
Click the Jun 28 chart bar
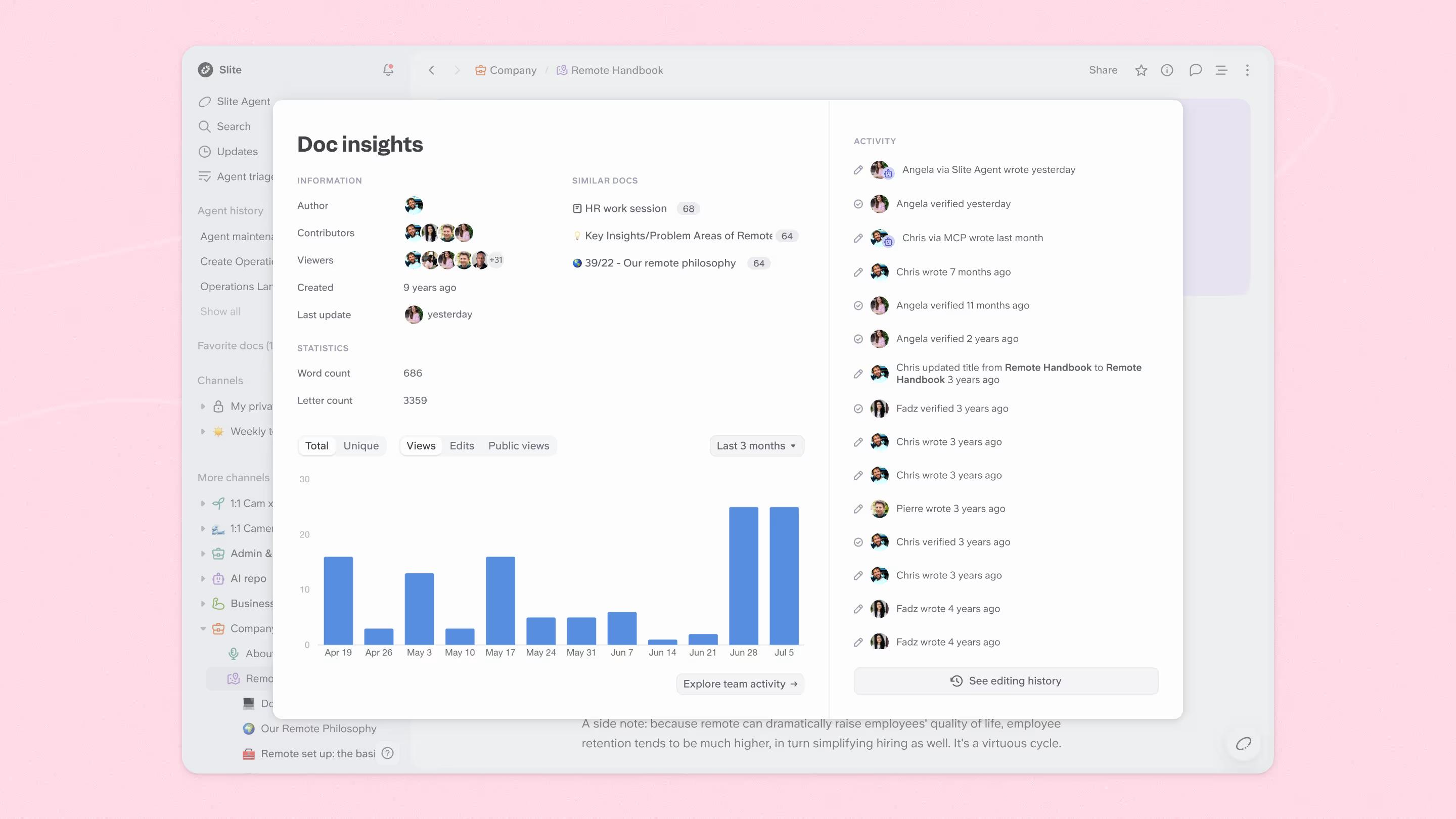pos(743,575)
